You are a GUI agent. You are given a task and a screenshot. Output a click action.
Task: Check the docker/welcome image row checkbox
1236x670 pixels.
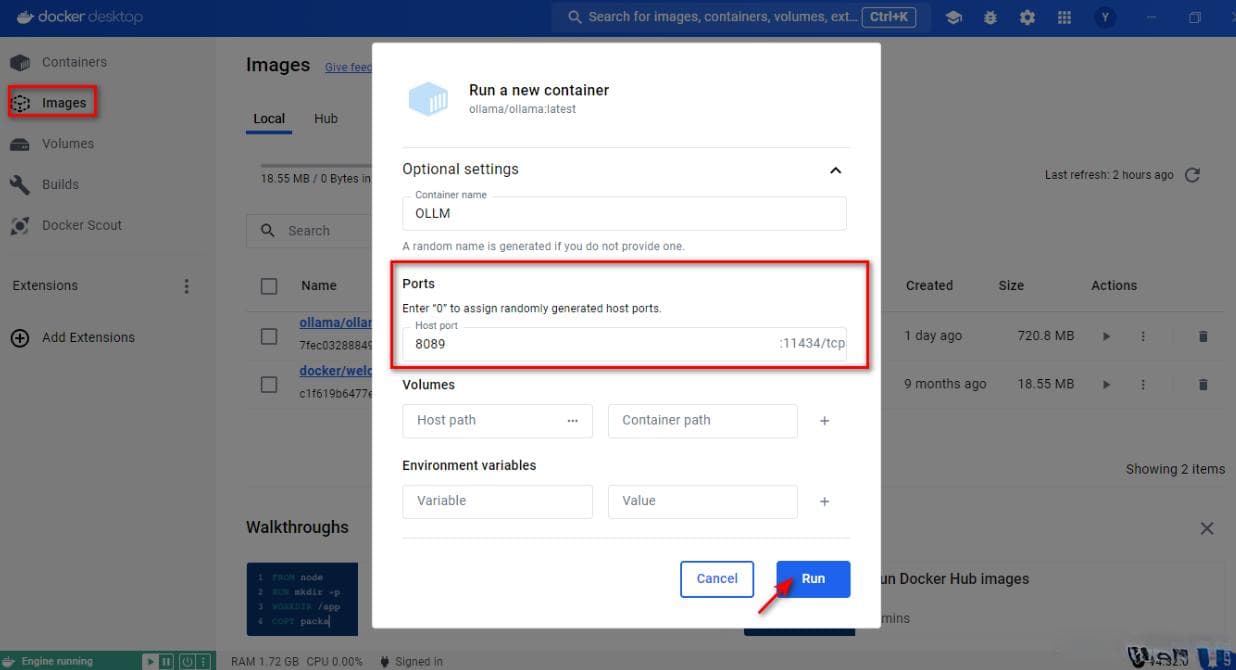[x=269, y=384]
